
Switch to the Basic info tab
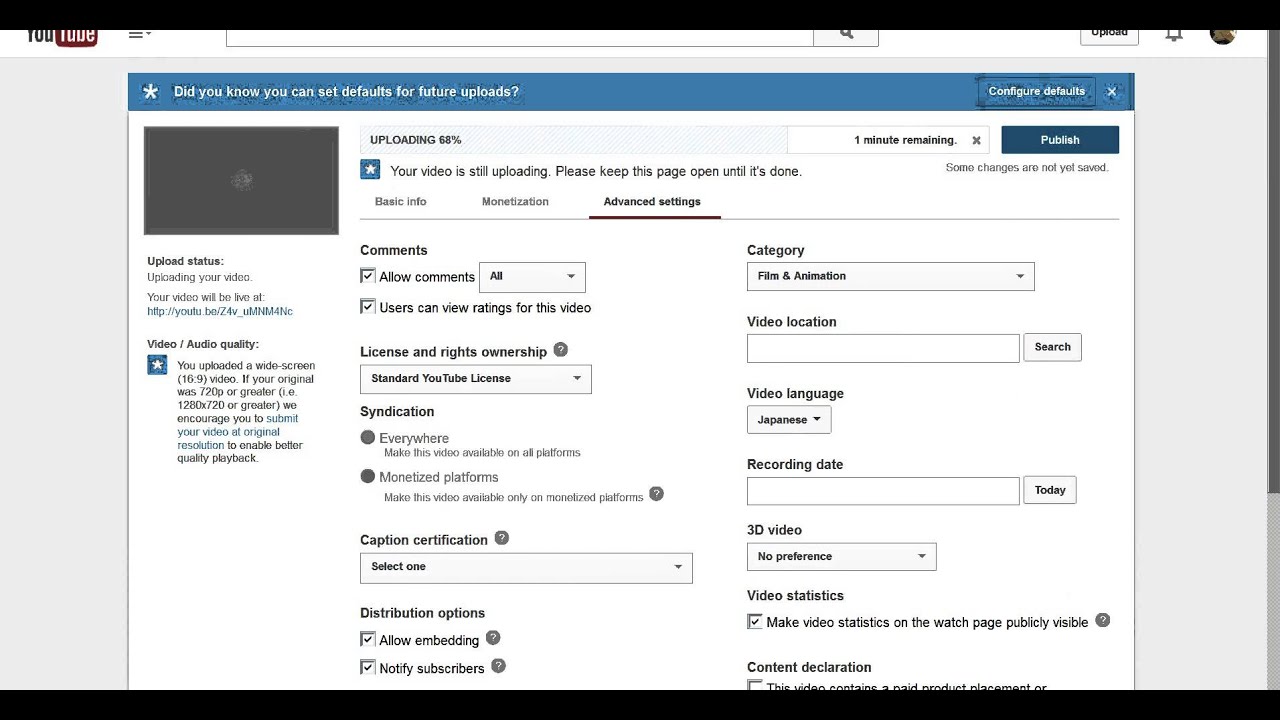[400, 201]
